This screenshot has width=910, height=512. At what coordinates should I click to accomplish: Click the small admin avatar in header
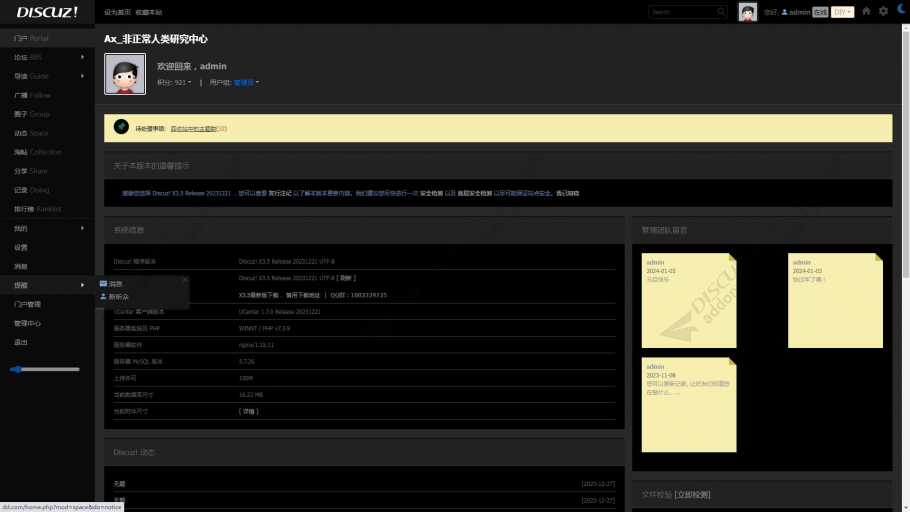748,12
